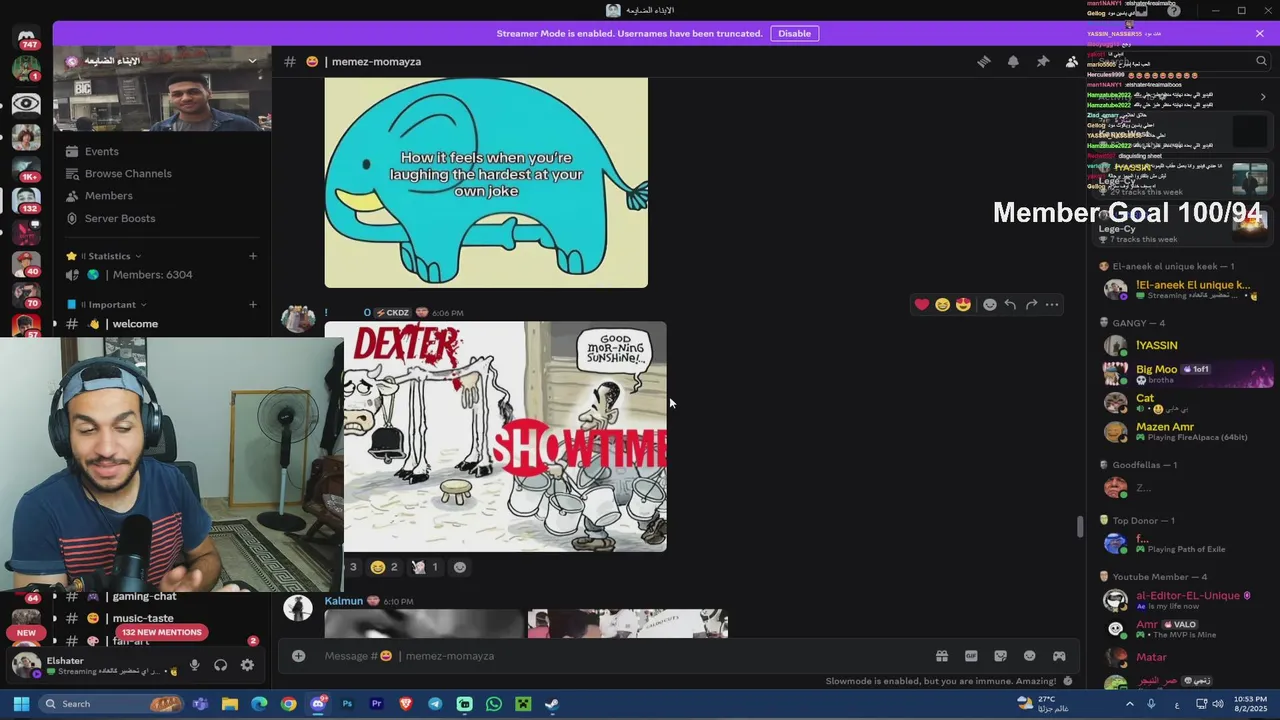
Task: Toggle the member list icon
Action: point(1072,61)
